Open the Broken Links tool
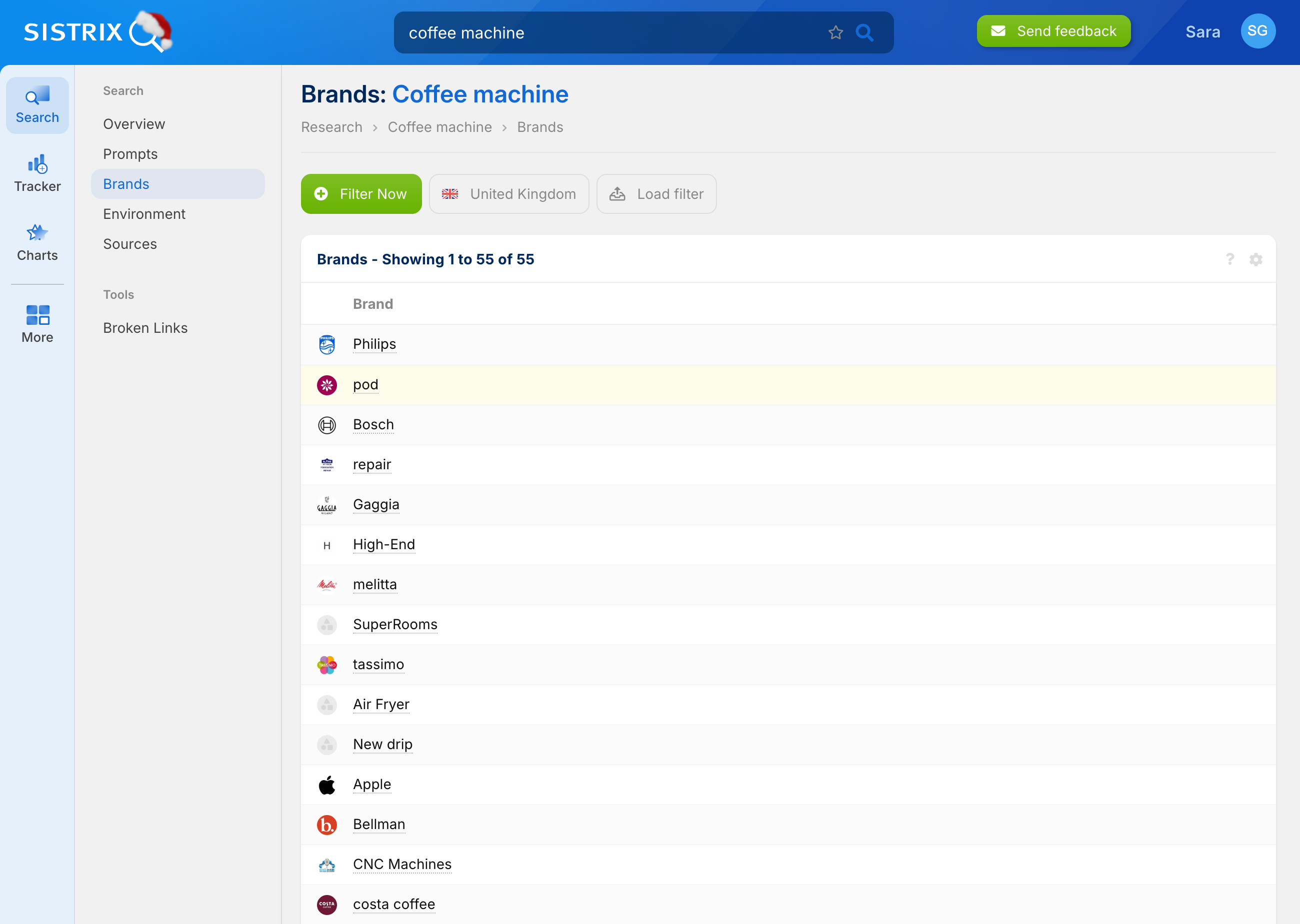Viewport: 1300px width, 924px height. [145, 328]
